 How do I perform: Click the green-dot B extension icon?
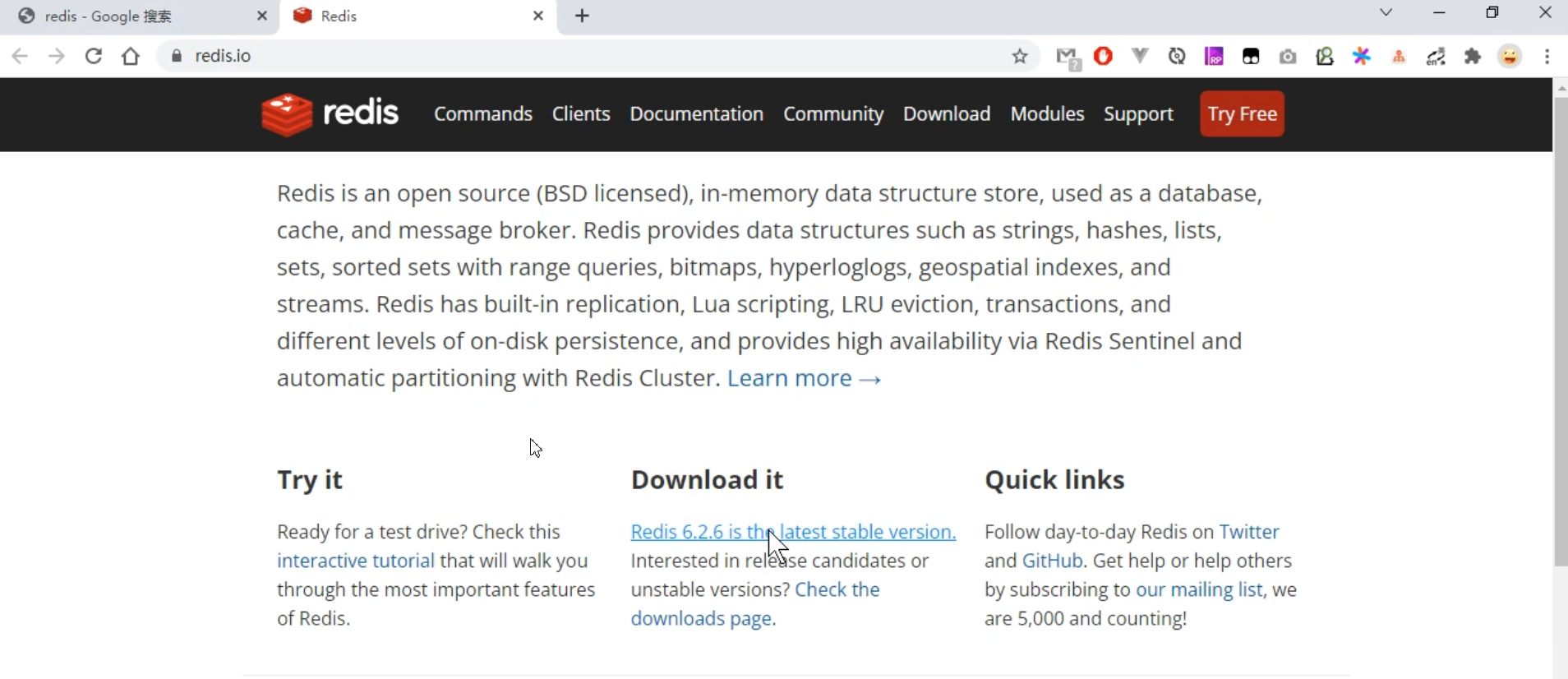(x=1325, y=56)
